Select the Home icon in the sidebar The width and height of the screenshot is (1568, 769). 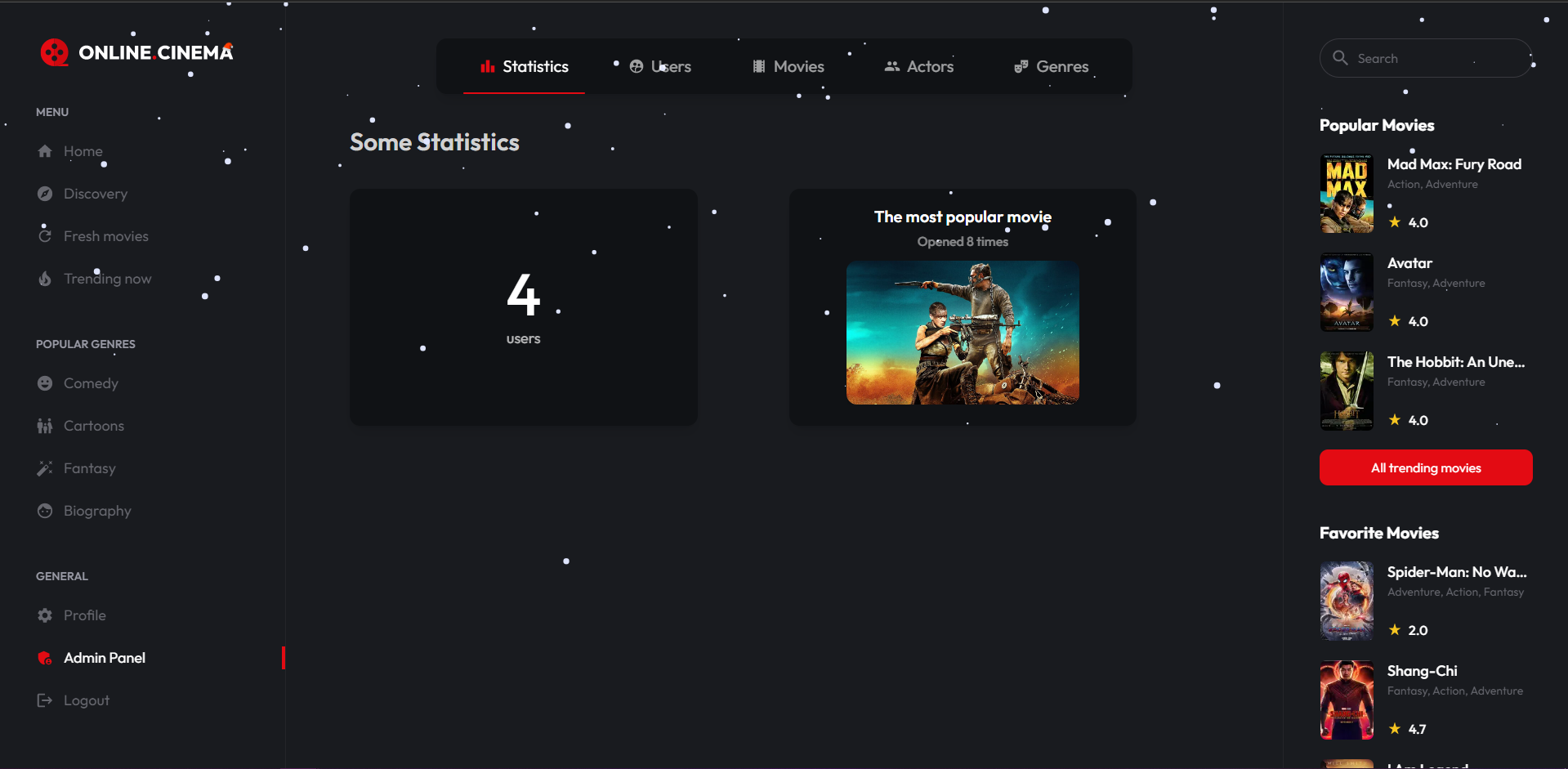pyautogui.click(x=45, y=150)
